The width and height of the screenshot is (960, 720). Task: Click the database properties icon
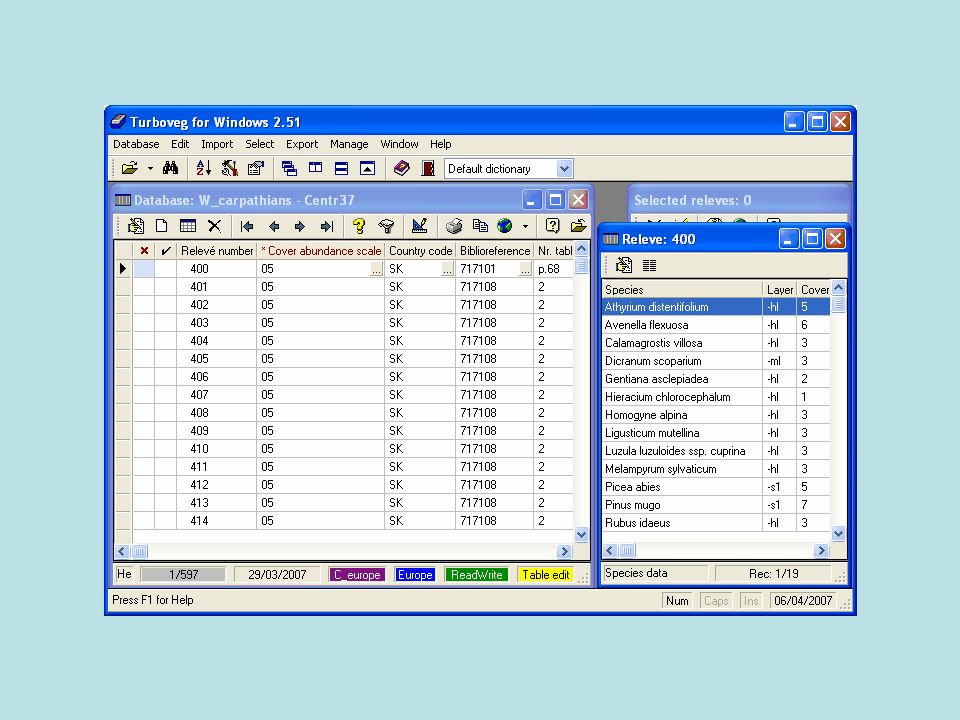(x=255, y=168)
